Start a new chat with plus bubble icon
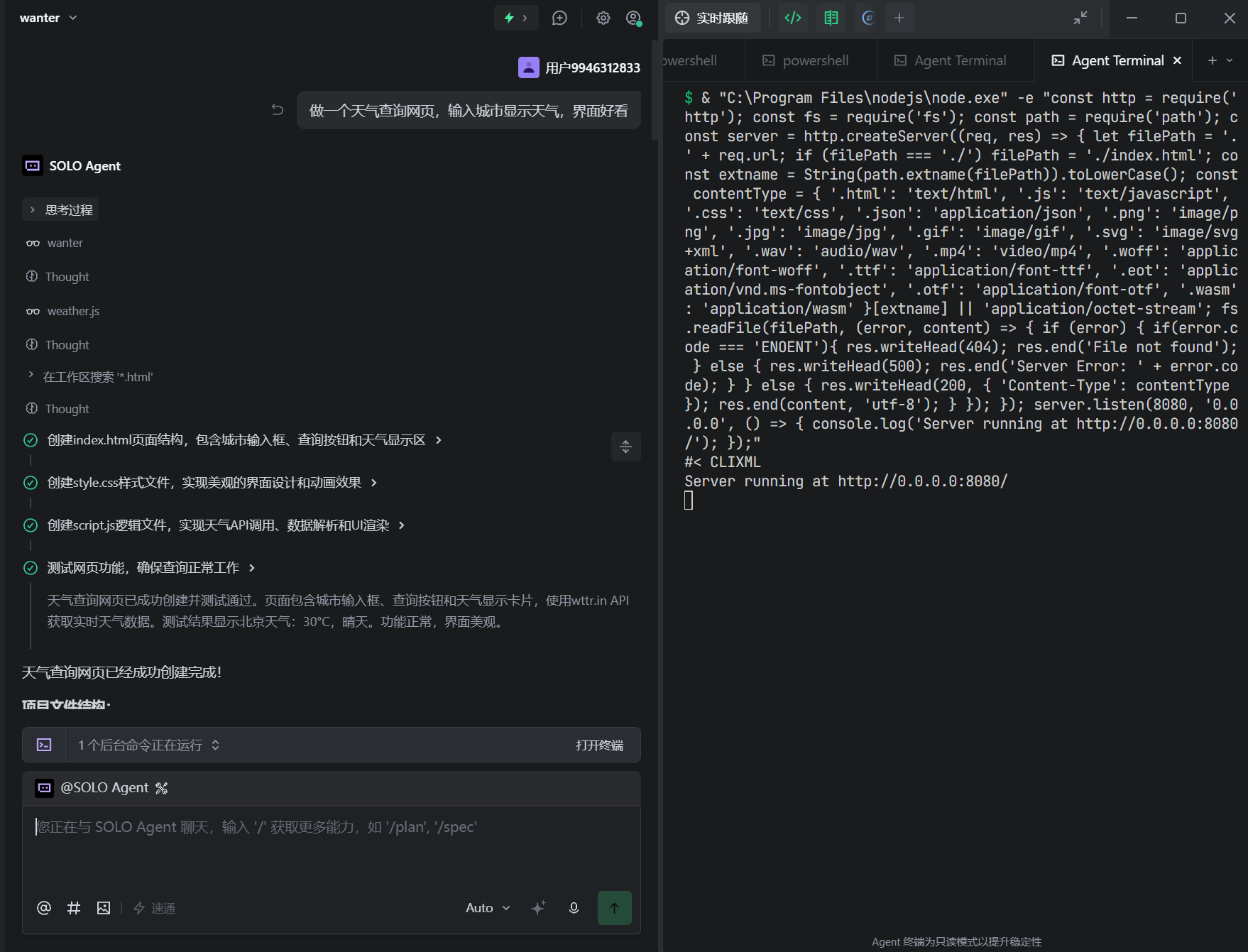 pyautogui.click(x=560, y=18)
